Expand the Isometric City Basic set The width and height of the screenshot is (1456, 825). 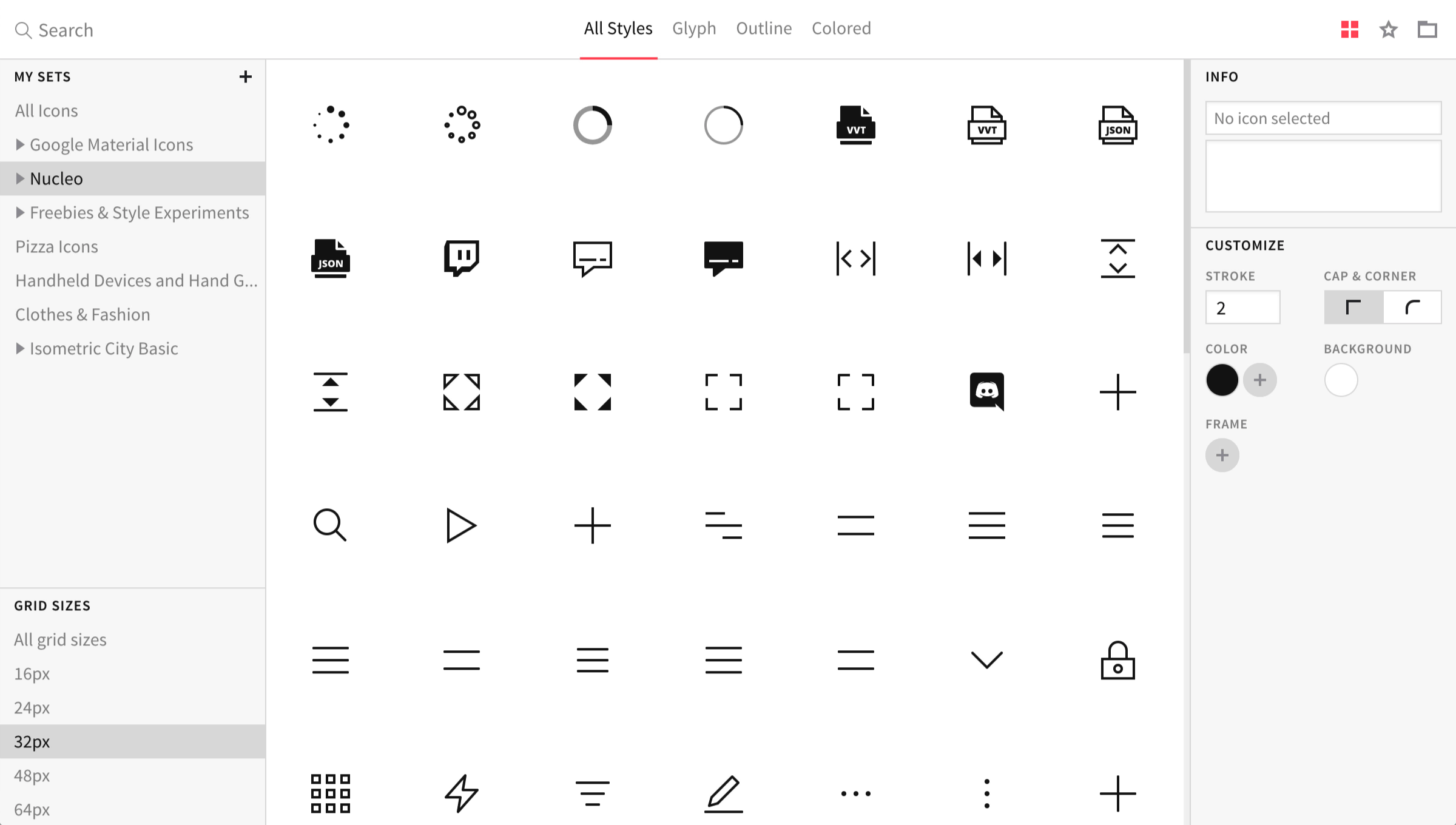click(19, 348)
